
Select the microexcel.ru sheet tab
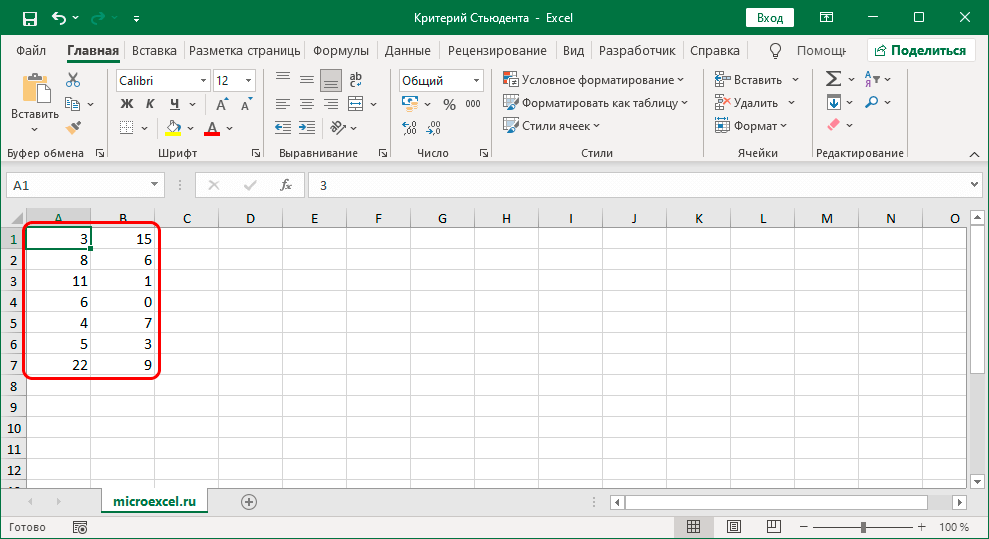(155, 502)
